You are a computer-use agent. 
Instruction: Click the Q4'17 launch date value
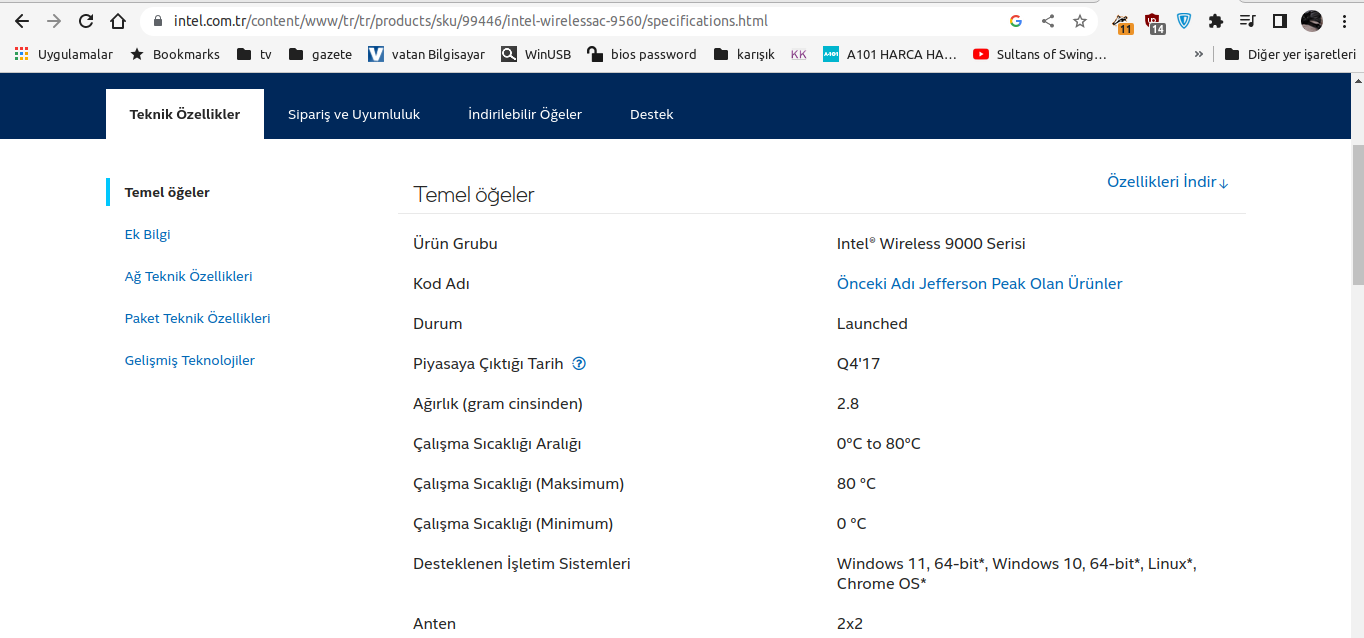[x=858, y=364]
